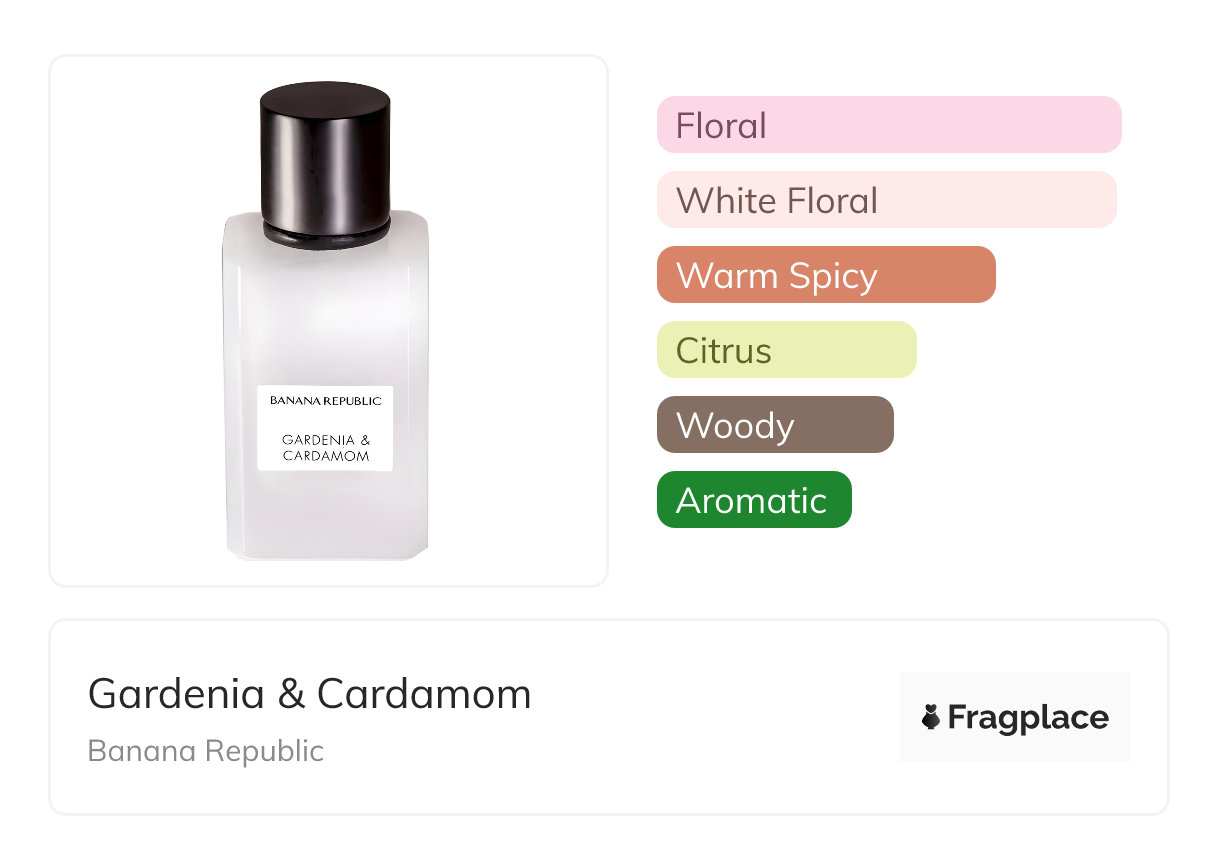Click the Gardenia & Cardamom text on bottle
Image resolution: width=1218 pixels, height=864 pixels.
(x=326, y=447)
